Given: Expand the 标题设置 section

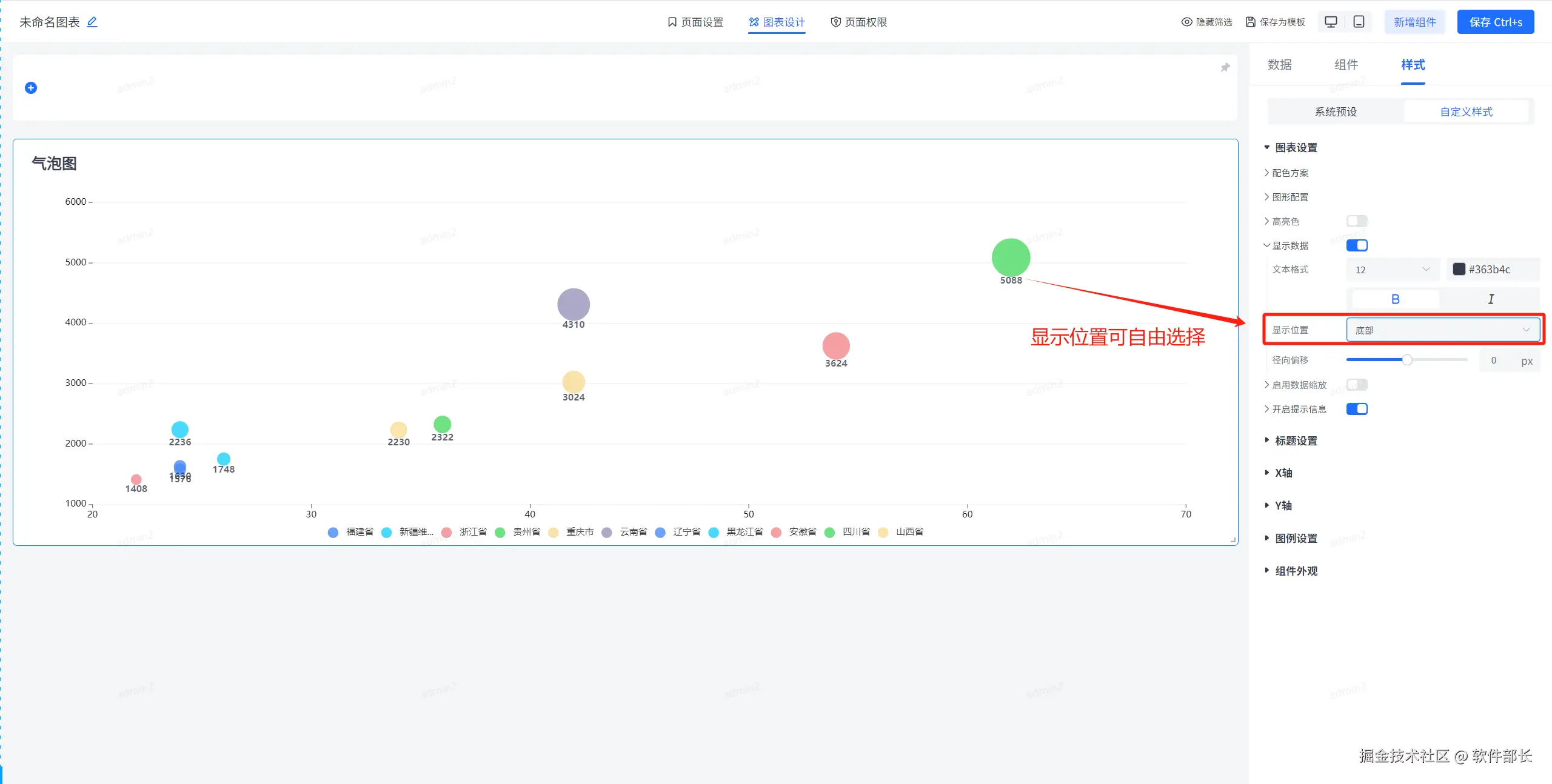Looking at the screenshot, I should tap(1296, 440).
